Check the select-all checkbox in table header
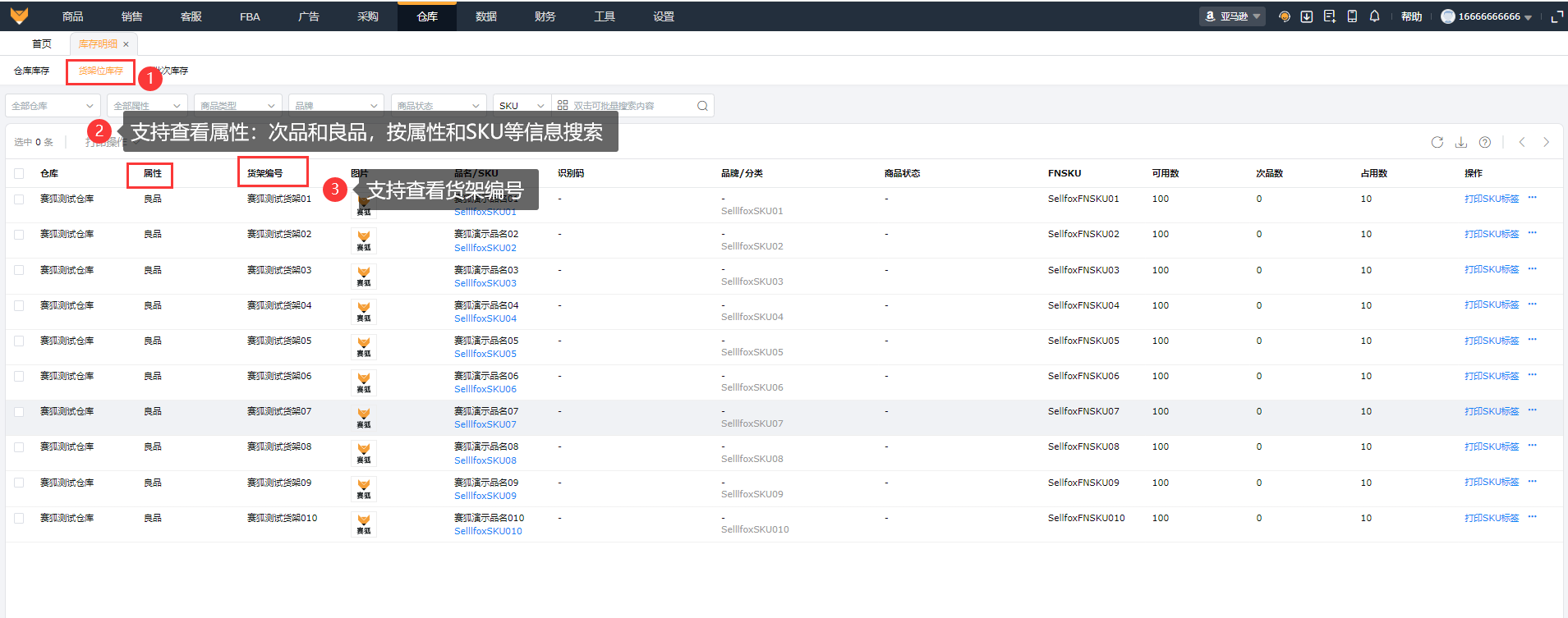 click(19, 173)
